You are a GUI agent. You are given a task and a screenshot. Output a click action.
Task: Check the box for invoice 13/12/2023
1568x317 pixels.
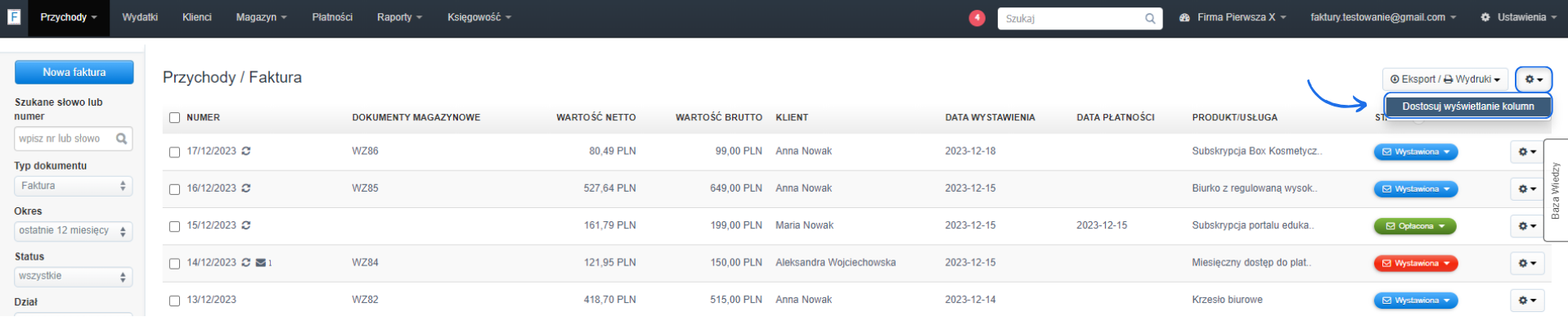click(x=174, y=301)
